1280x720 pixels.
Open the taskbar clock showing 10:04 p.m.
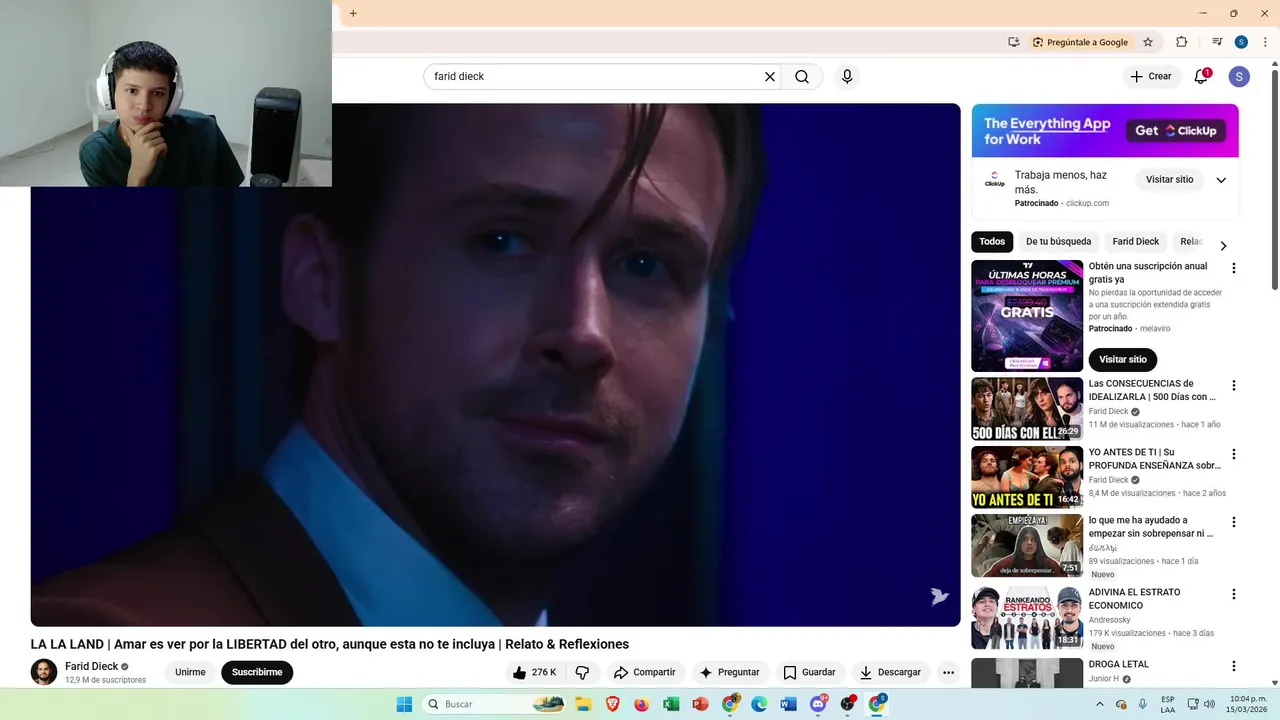pyautogui.click(x=1248, y=704)
